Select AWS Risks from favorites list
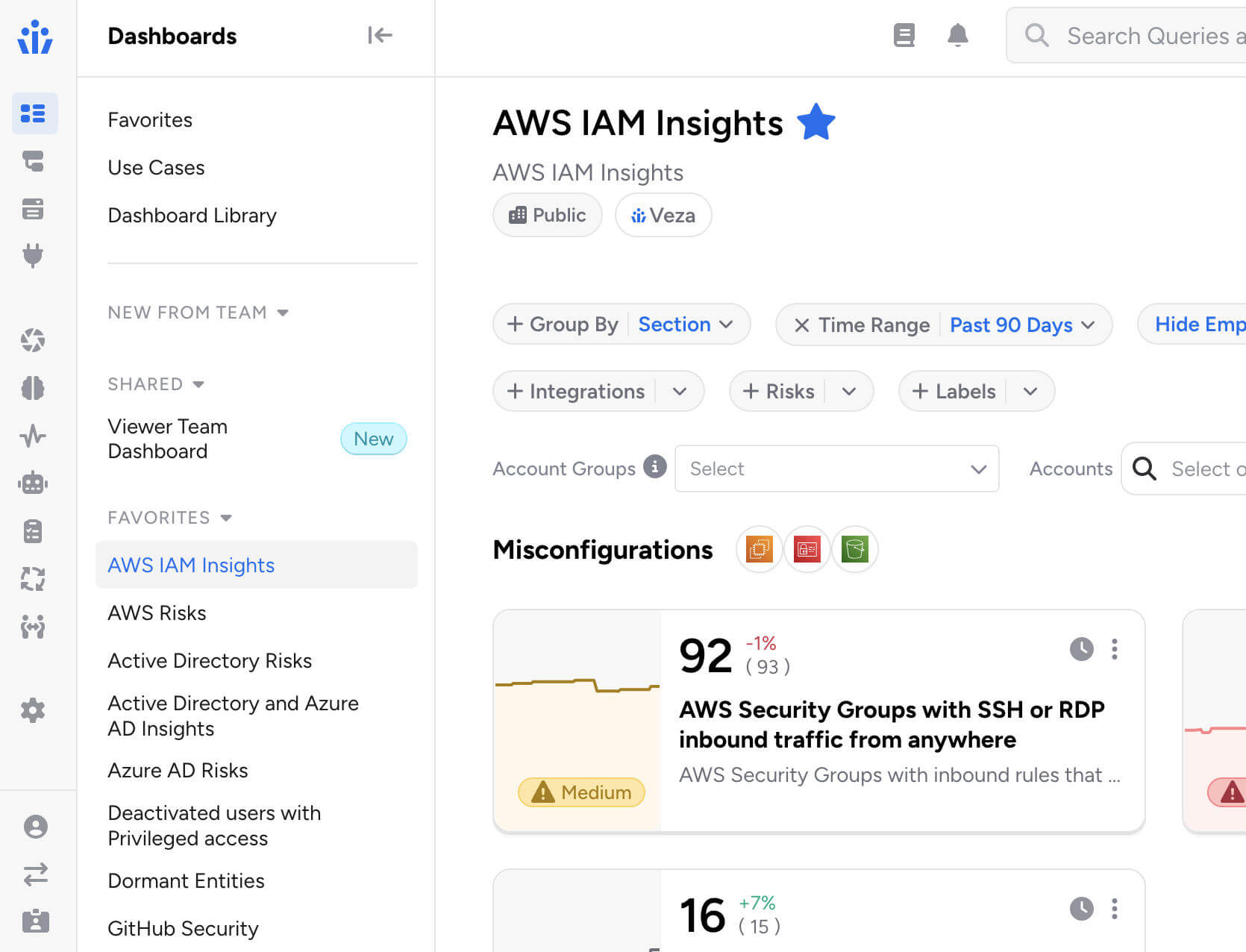This screenshot has height=952, width=1246. coord(157,613)
